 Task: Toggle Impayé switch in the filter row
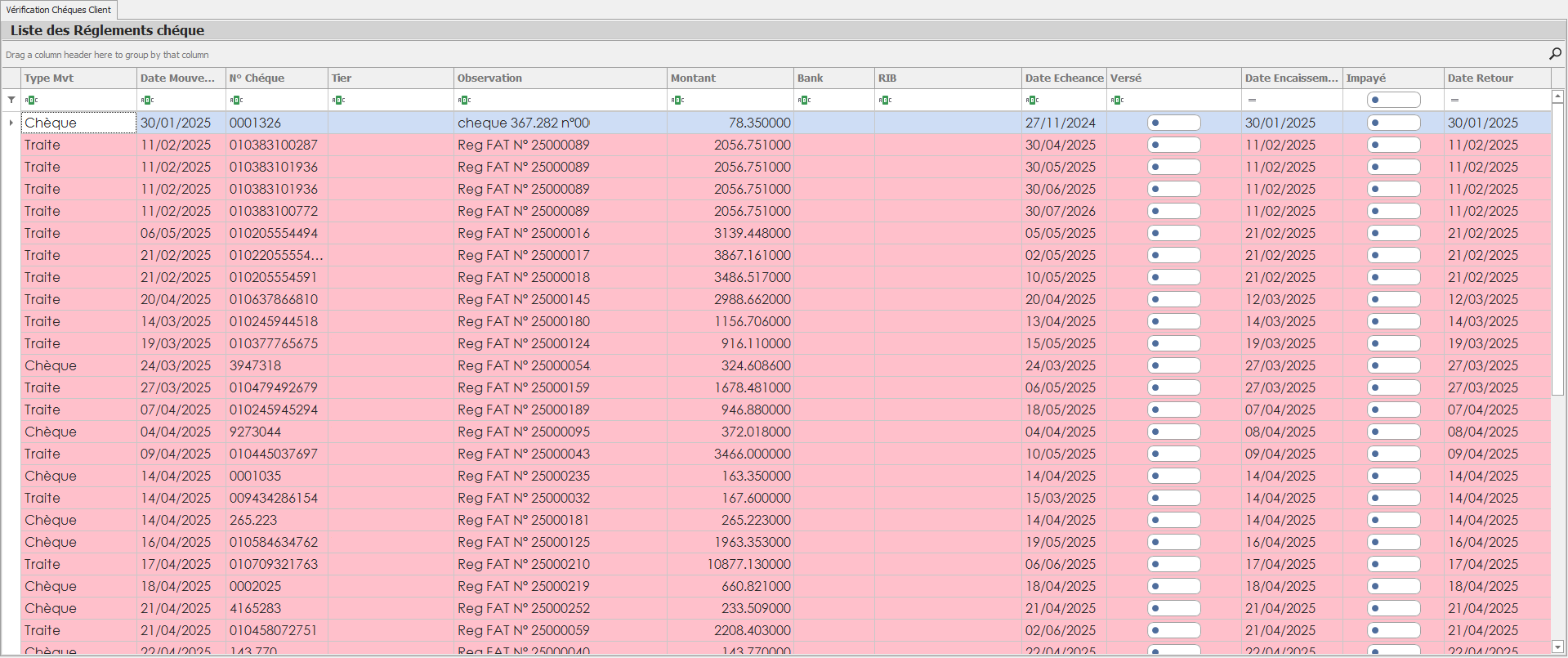click(x=1393, y=100)
